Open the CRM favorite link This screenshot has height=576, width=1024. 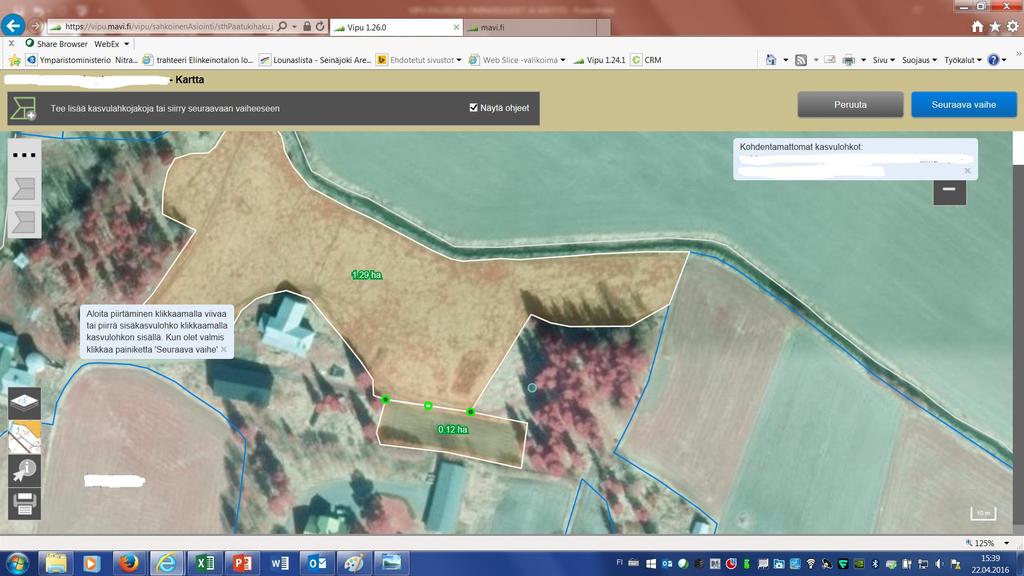click(646, 60)
